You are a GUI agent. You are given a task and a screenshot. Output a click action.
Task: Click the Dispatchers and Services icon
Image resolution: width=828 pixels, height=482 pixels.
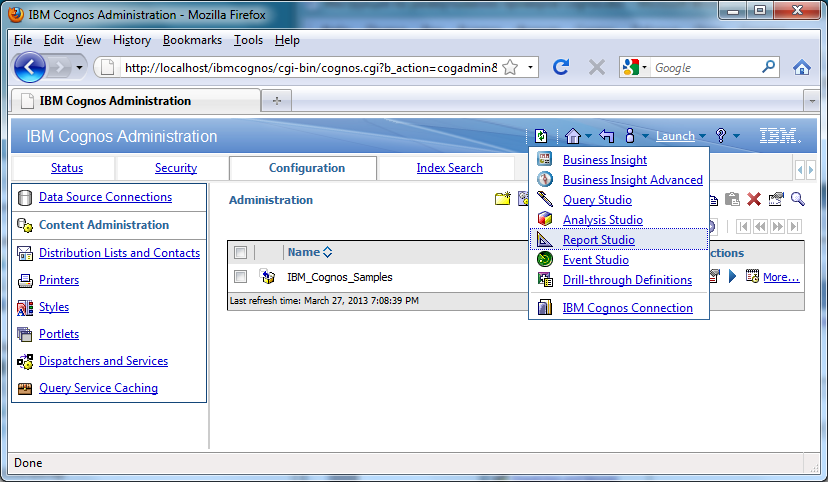25,361
